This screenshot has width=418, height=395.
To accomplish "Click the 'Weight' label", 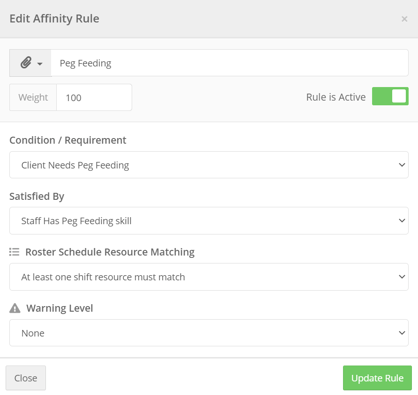I will click(x=33, y=97).
